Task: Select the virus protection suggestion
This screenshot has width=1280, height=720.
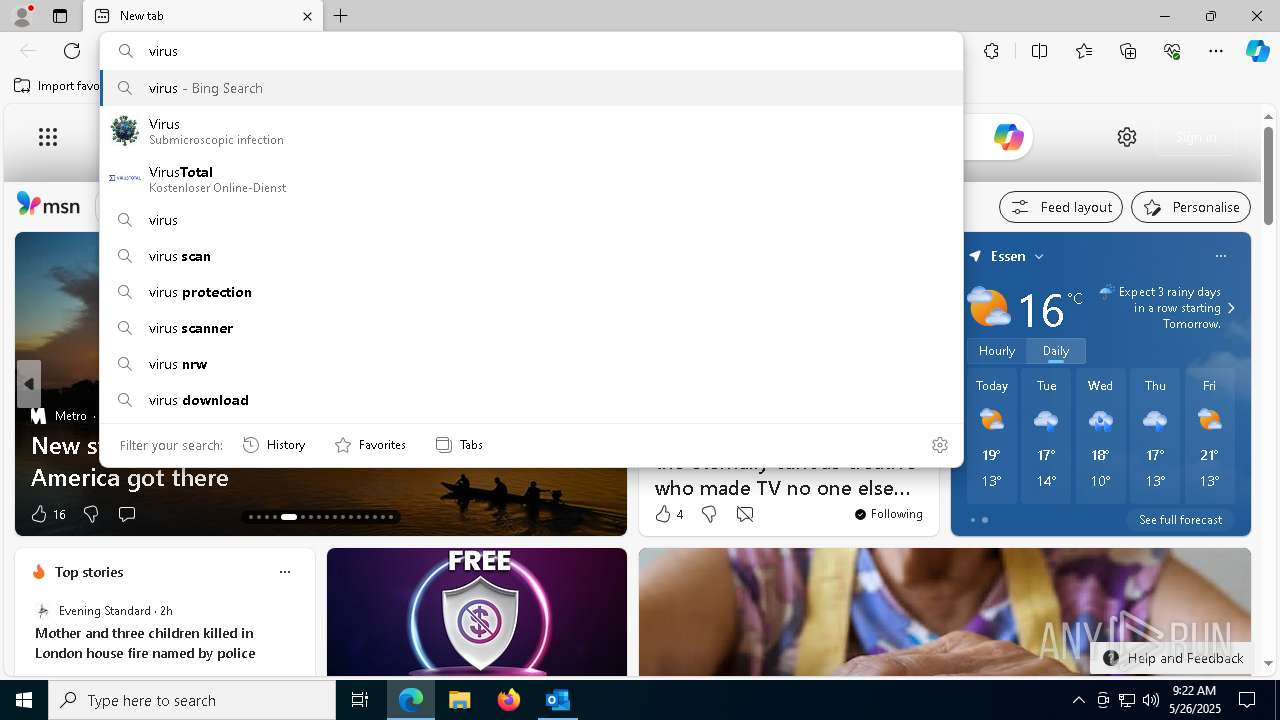Action: pyautogui.click(x=531, y=292)
